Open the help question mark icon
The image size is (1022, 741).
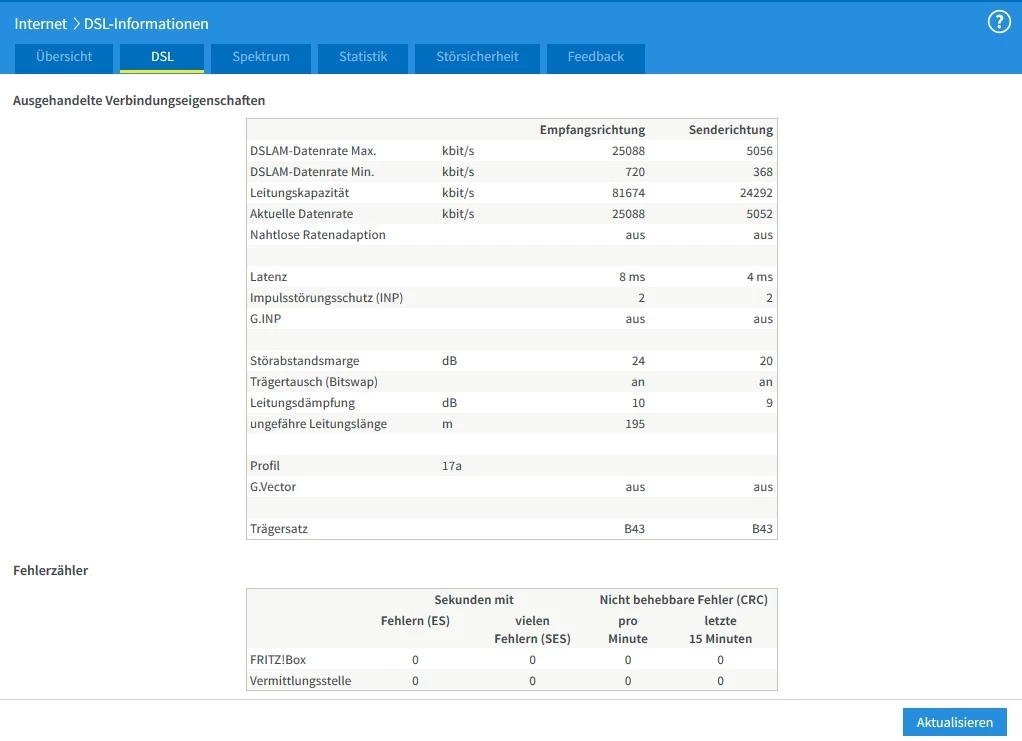pos(998,23)
